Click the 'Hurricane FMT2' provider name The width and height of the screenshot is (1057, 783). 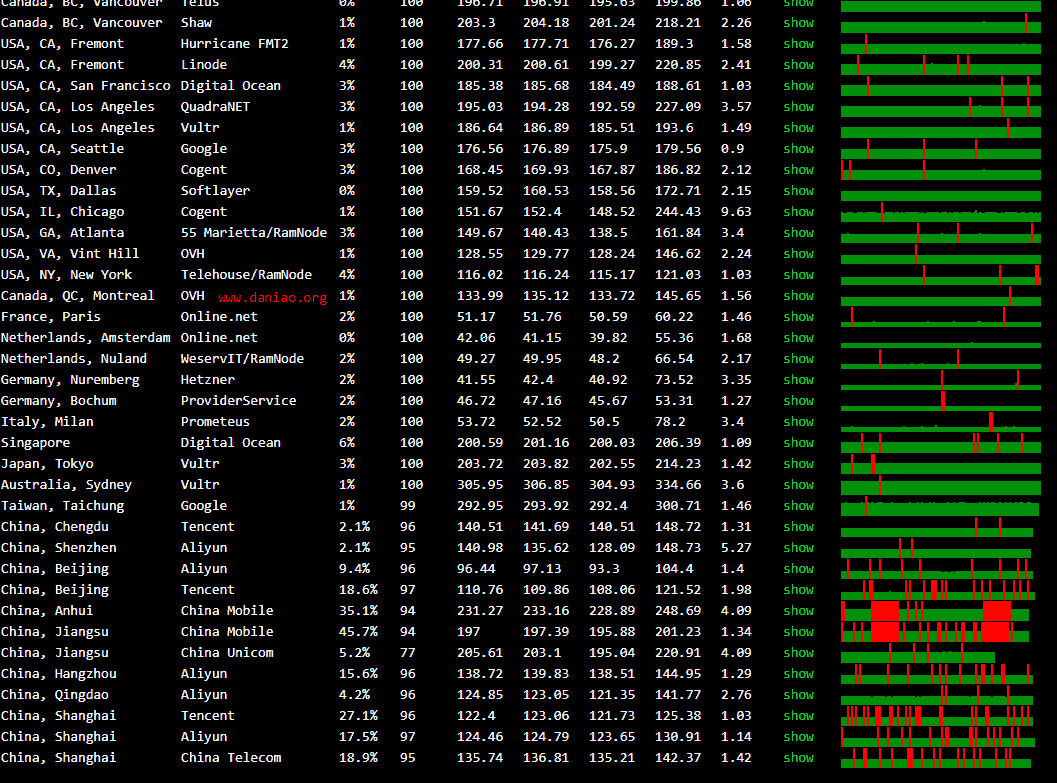pos(235,44)
